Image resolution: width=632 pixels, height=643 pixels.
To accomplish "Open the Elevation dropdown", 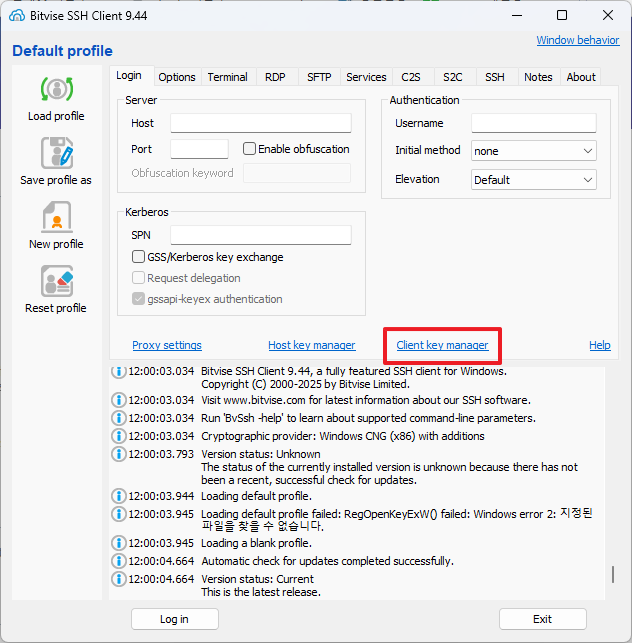I will coord(534,180).
